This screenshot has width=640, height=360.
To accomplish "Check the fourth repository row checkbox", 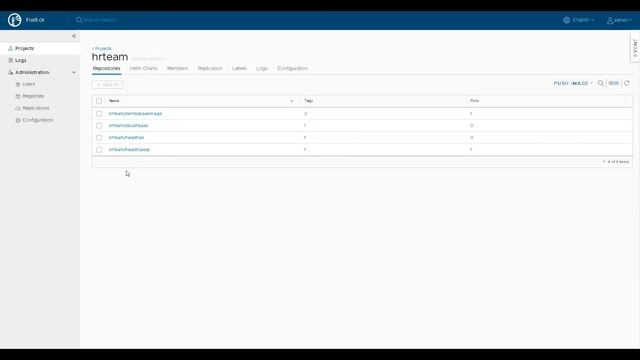I will point(99,150).
